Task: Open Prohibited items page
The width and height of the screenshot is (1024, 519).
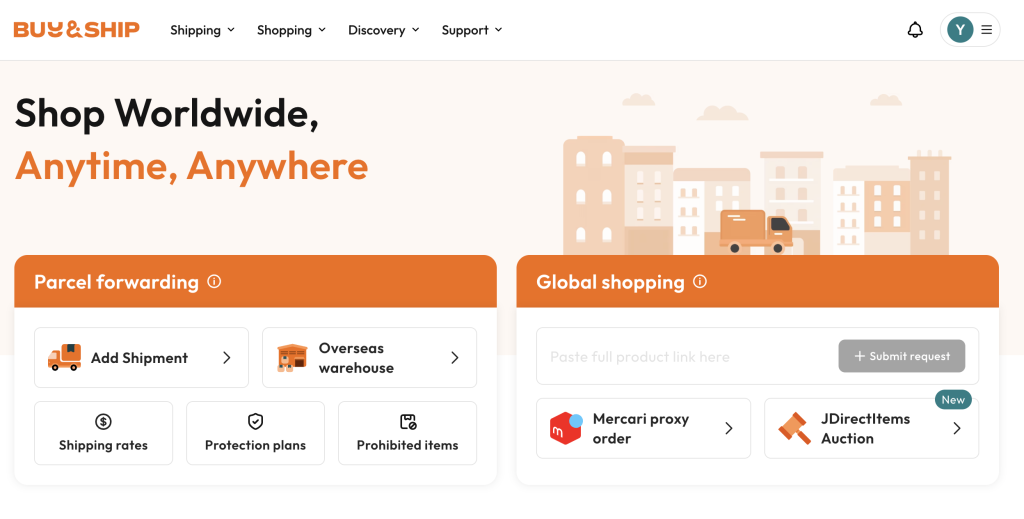Action: pyautogui.click(x=407, y=433)
